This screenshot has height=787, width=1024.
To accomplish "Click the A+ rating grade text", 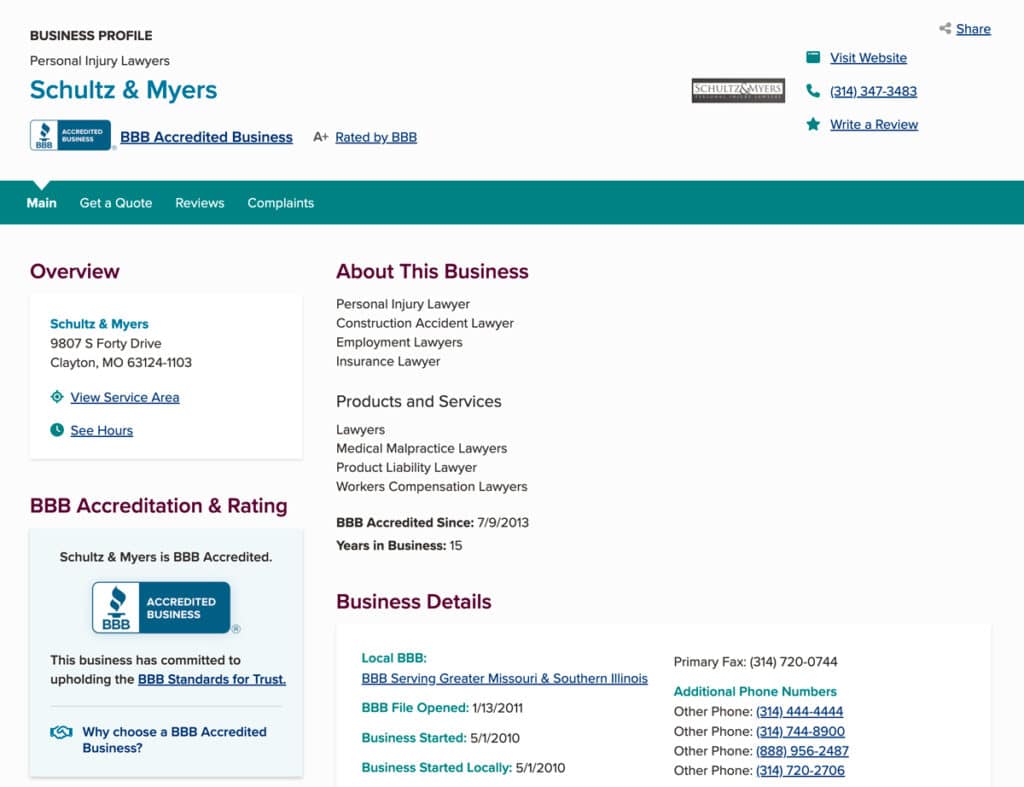I will [x=320, y=137].
